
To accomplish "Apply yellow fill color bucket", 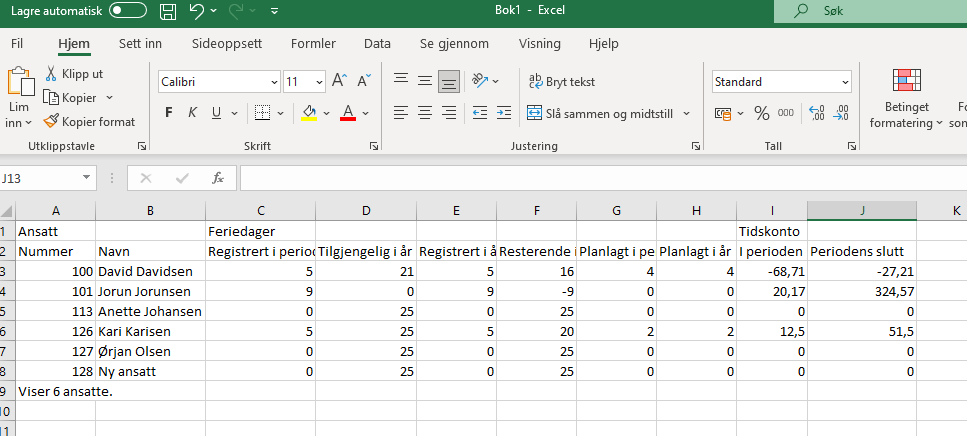I will [309, 113].
